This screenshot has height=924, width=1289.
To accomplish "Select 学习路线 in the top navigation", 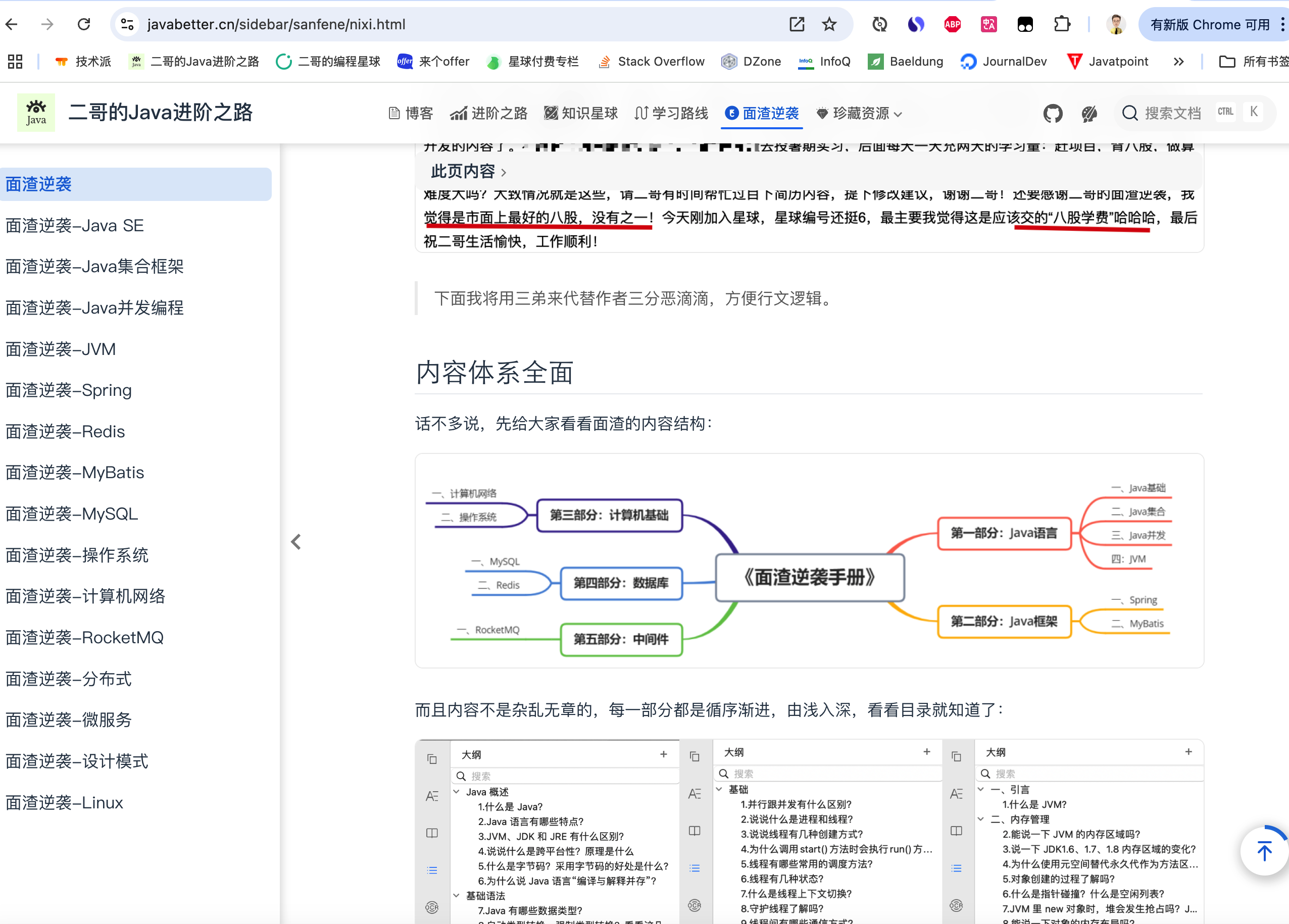I will 671,113.
